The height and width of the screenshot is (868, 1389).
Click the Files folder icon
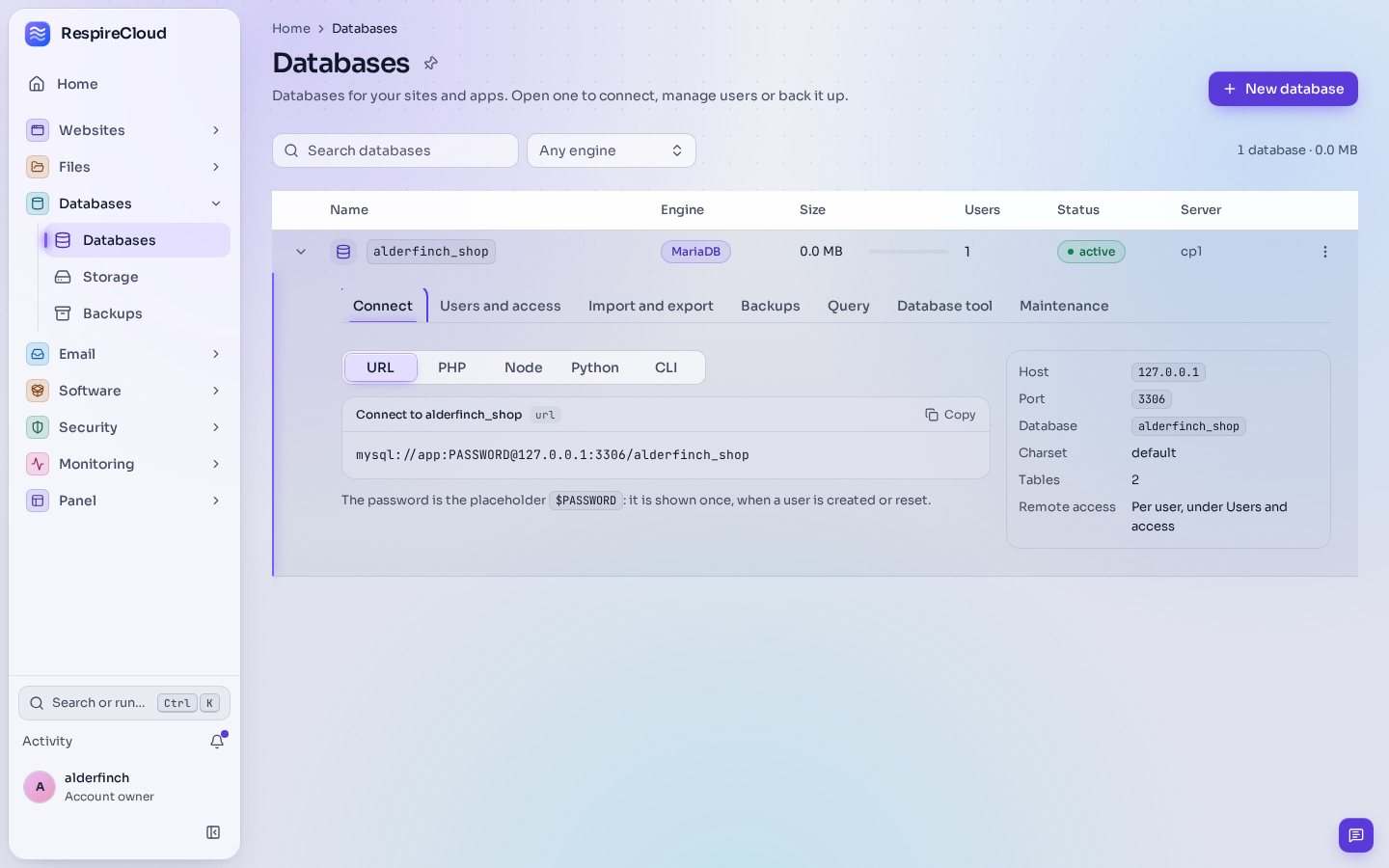[38, 167]
